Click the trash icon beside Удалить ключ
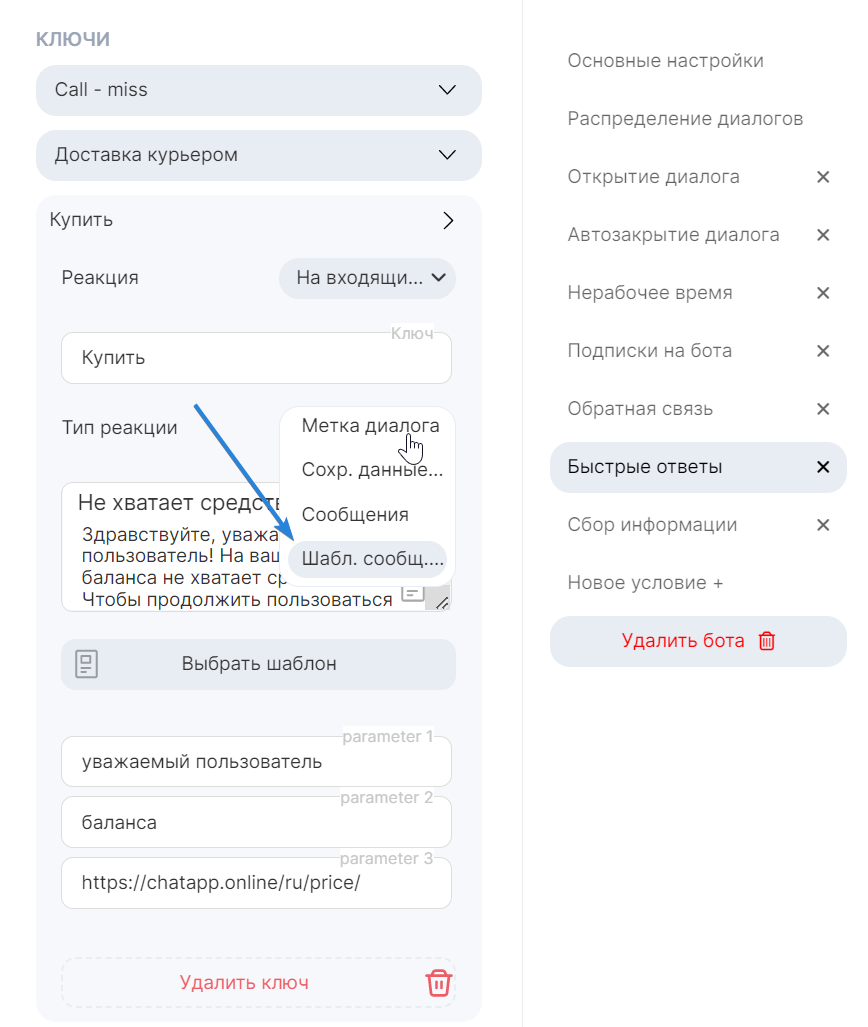The height and width of the screenshot is (1027, 868). [438, 983]
